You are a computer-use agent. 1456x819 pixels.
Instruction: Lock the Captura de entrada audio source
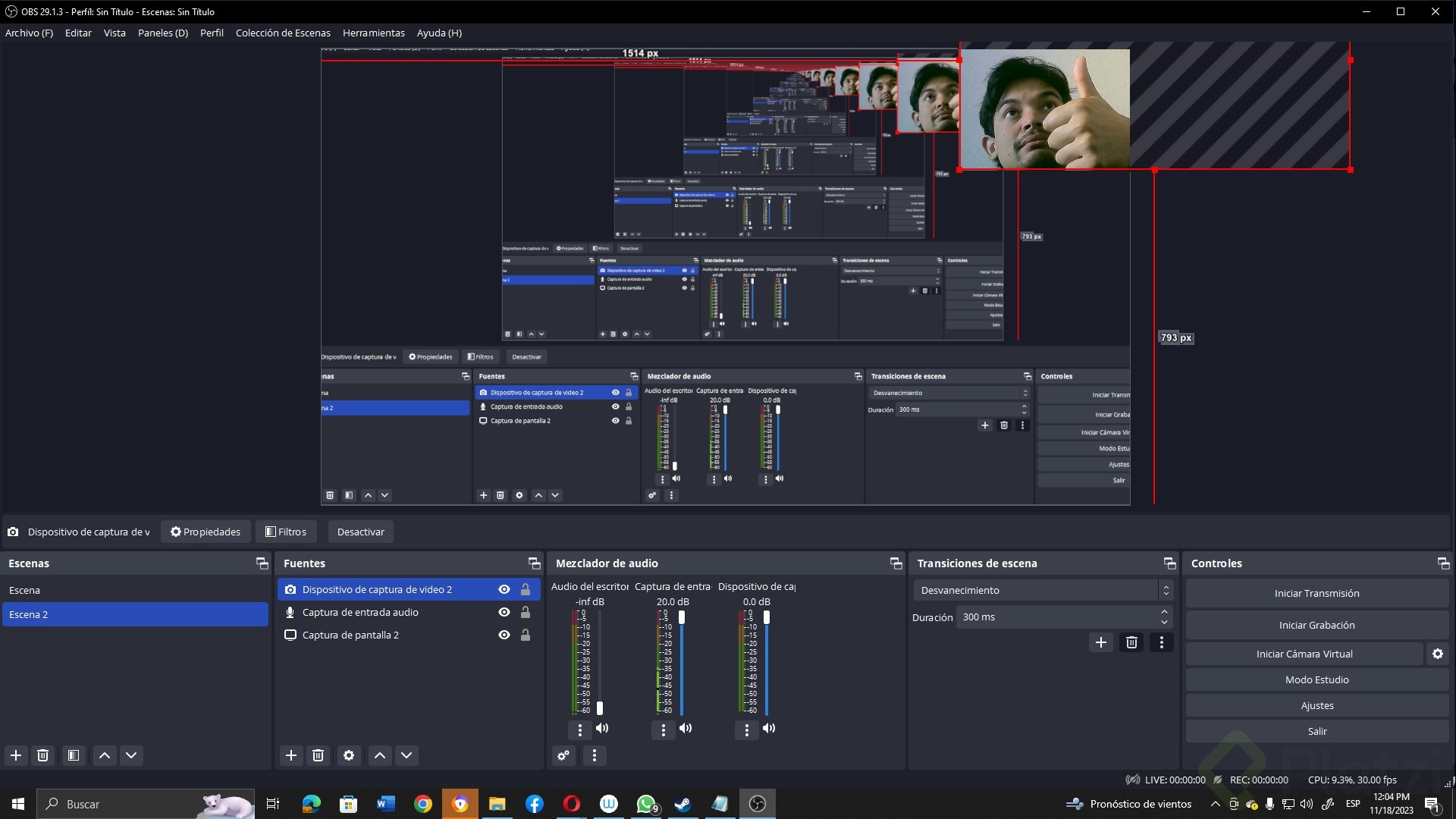[526, 612]
